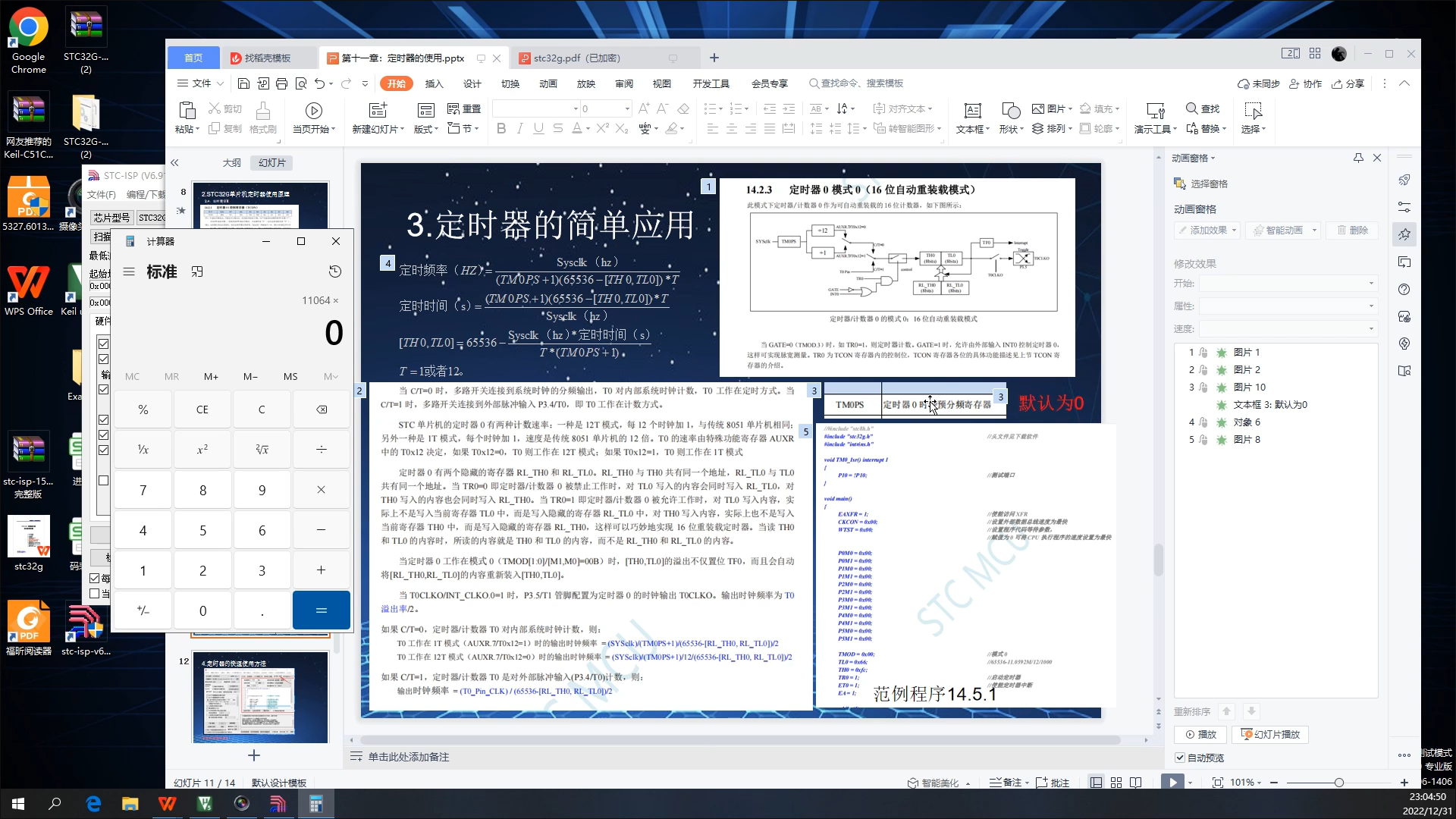Screen dimensions: 1456x819
Task: Open print preview icon in quick toolbar
Action: pos(301,83)
